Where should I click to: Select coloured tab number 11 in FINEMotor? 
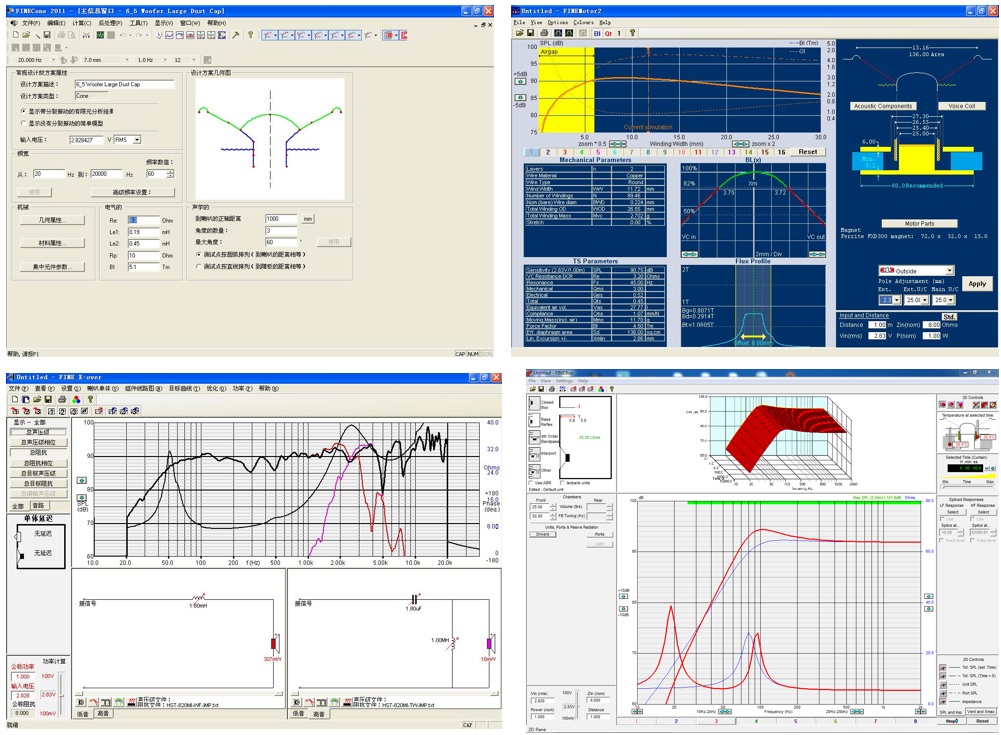(698, 152)
